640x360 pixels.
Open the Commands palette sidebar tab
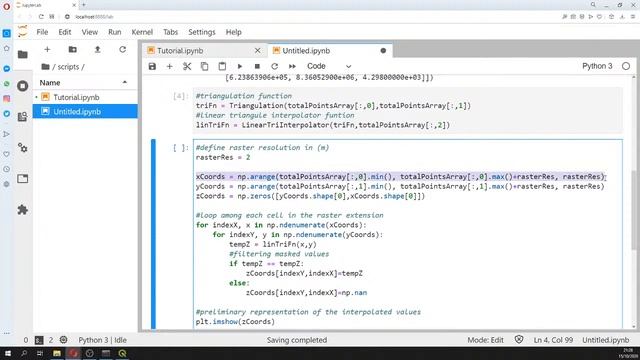click(x=23, y=117)
